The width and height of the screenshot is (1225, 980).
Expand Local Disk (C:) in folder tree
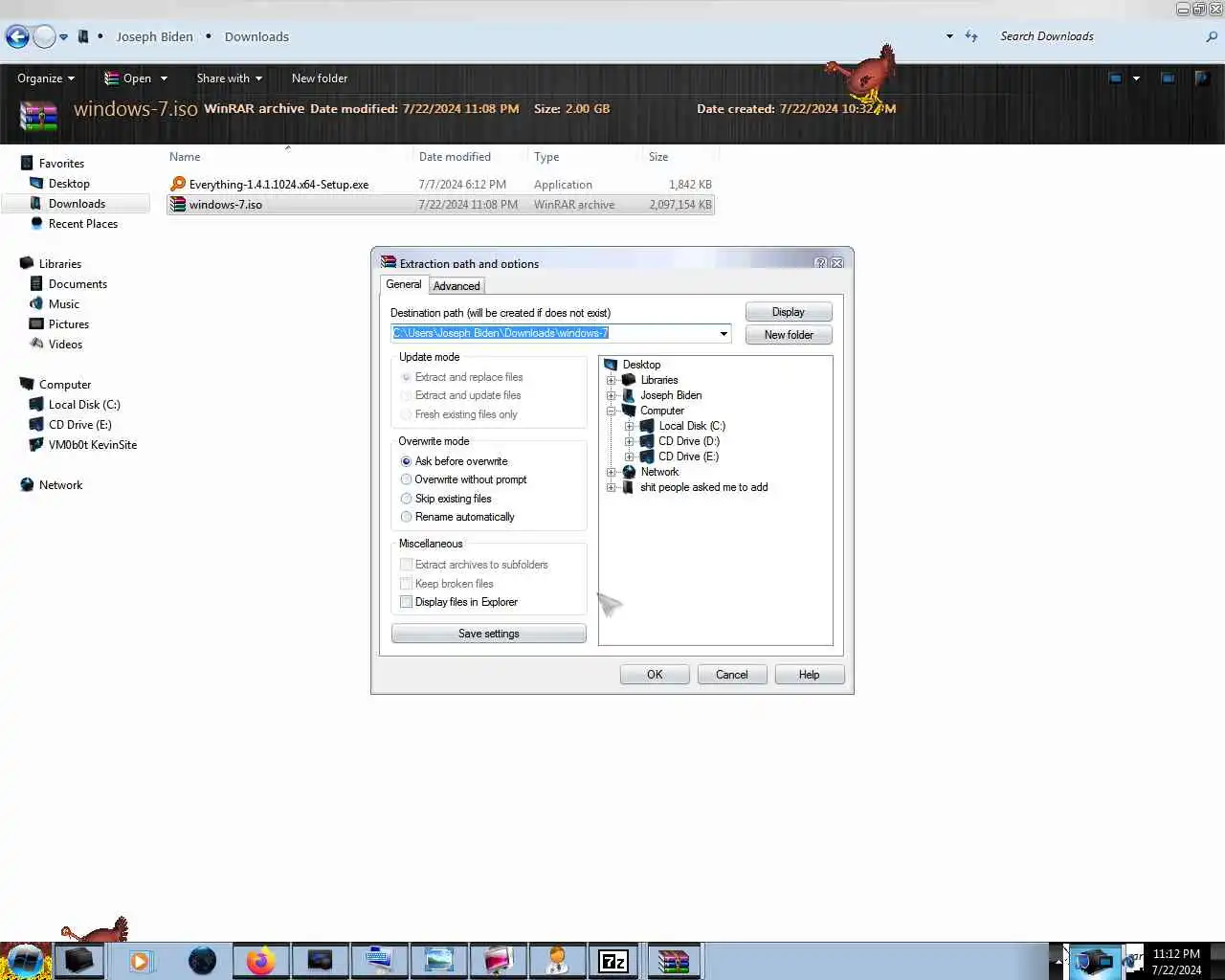(x=629, y=426)
